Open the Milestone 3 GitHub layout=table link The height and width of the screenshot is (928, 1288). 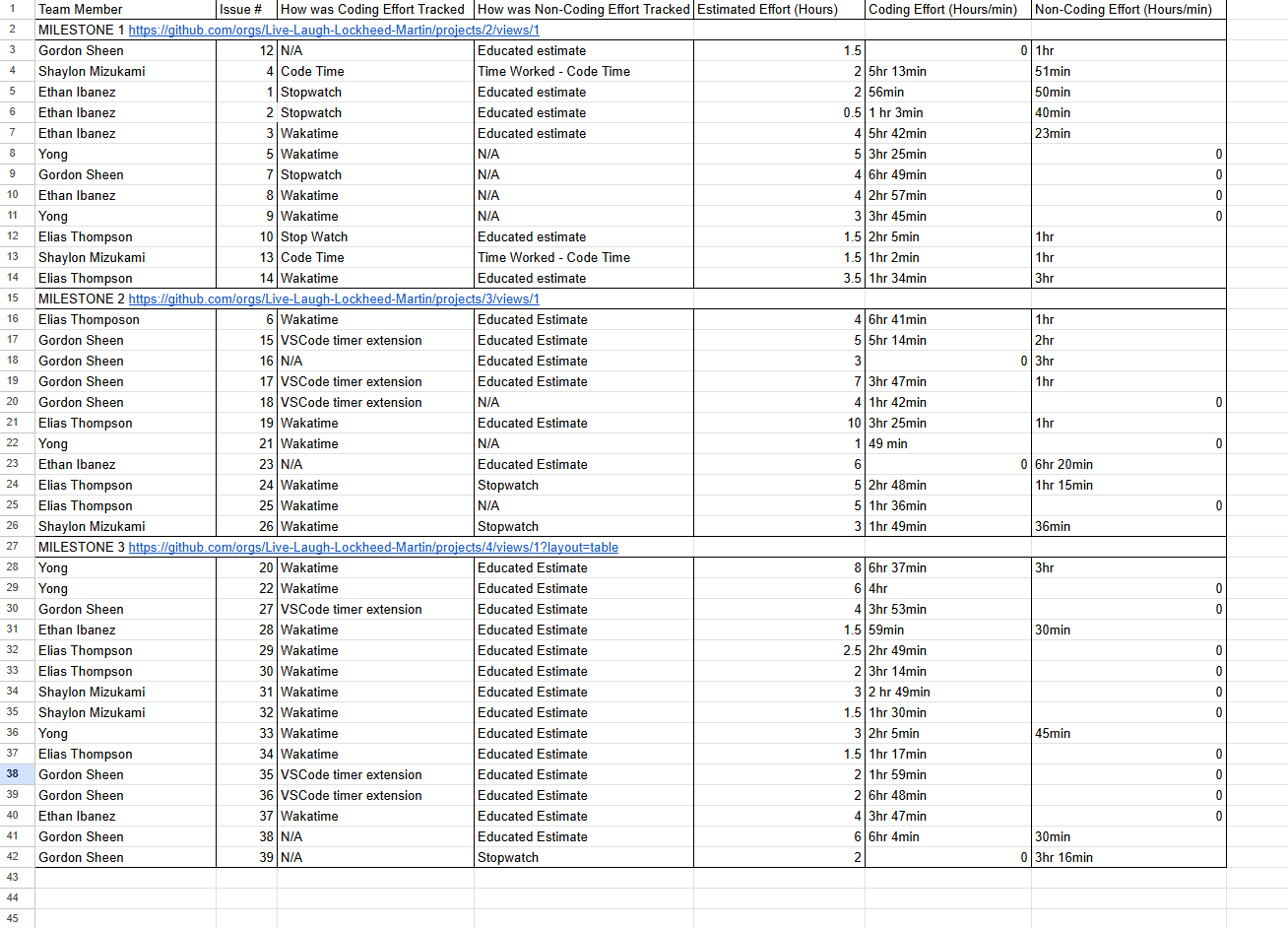point(373,548)
